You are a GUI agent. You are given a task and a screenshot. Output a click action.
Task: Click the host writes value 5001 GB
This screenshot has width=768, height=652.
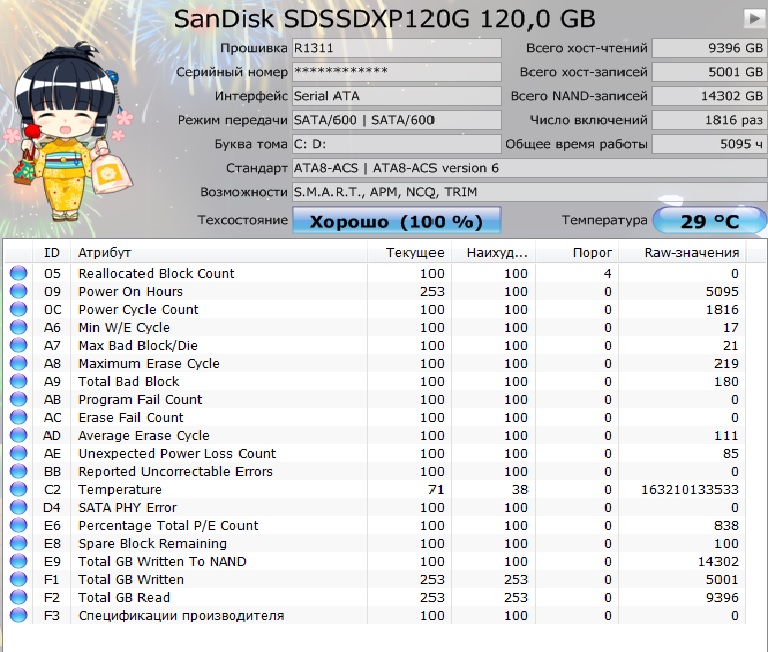pyautogui.click(x=709, y=72)
